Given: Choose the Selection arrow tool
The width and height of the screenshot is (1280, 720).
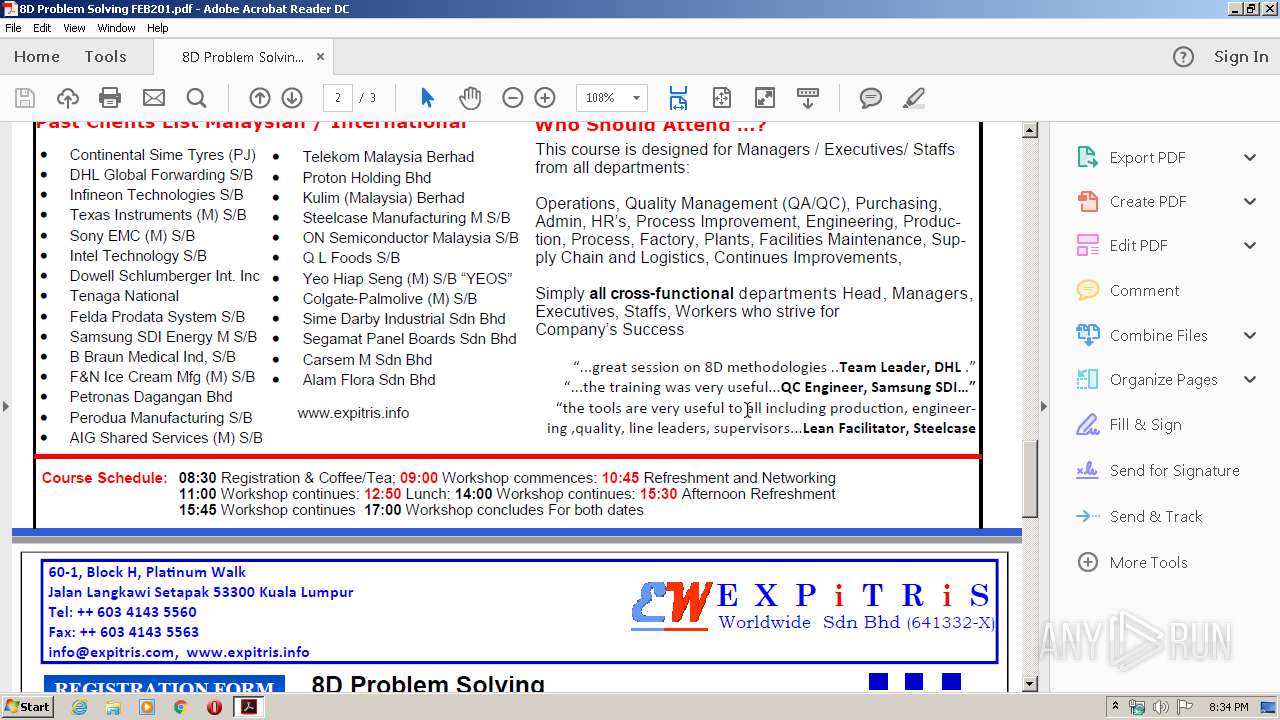Looking at the screenshot, I should click(428, 98).
